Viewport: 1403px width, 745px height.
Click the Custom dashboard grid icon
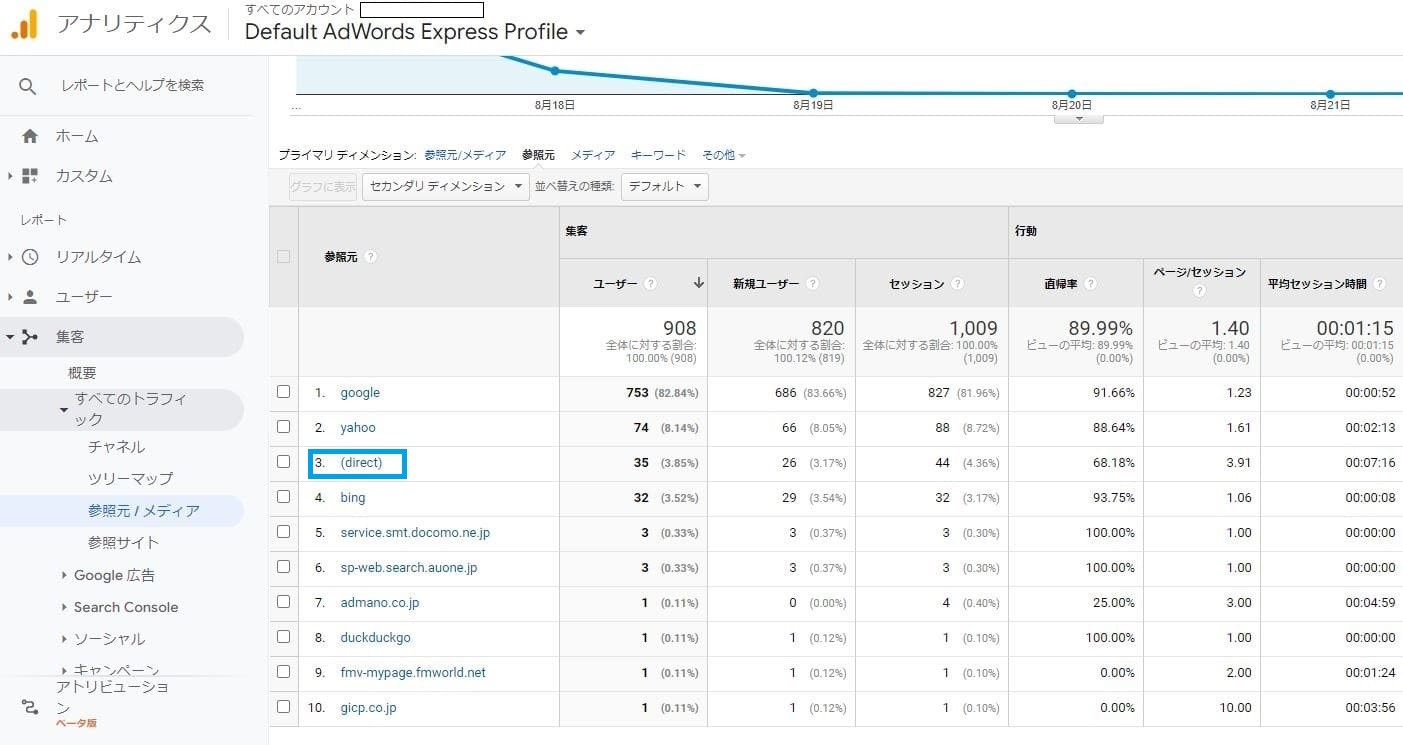pyautogui.click(x=30, y=176)
